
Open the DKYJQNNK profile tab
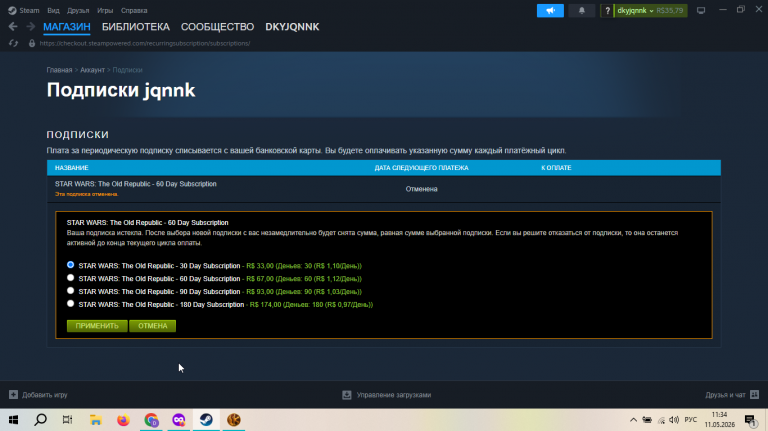[x=292, y=27]
